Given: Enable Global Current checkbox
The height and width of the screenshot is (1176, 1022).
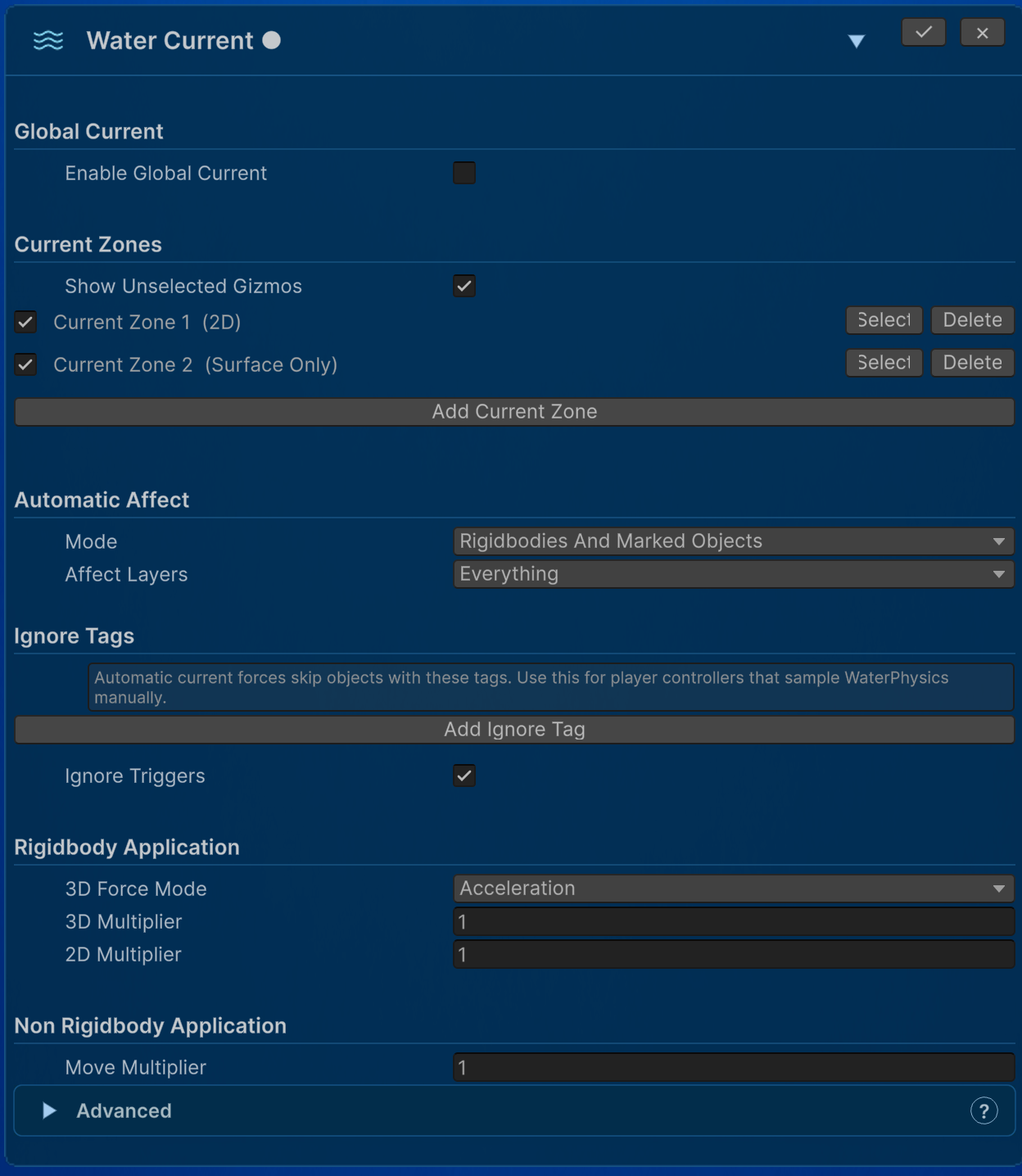Looking at the screenshot, I should 464,173.
